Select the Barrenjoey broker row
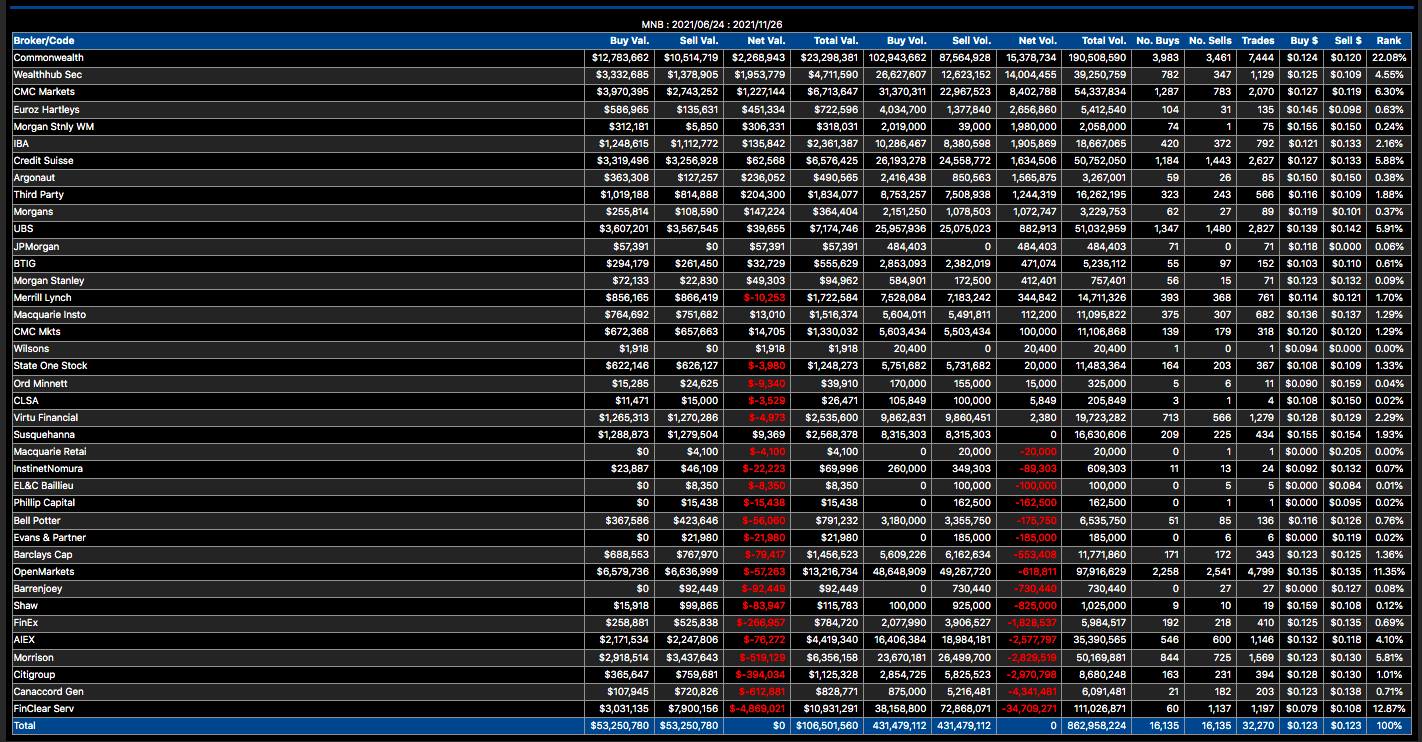The width and height of the screenshot is (1422, 742). tap(711, 588)
